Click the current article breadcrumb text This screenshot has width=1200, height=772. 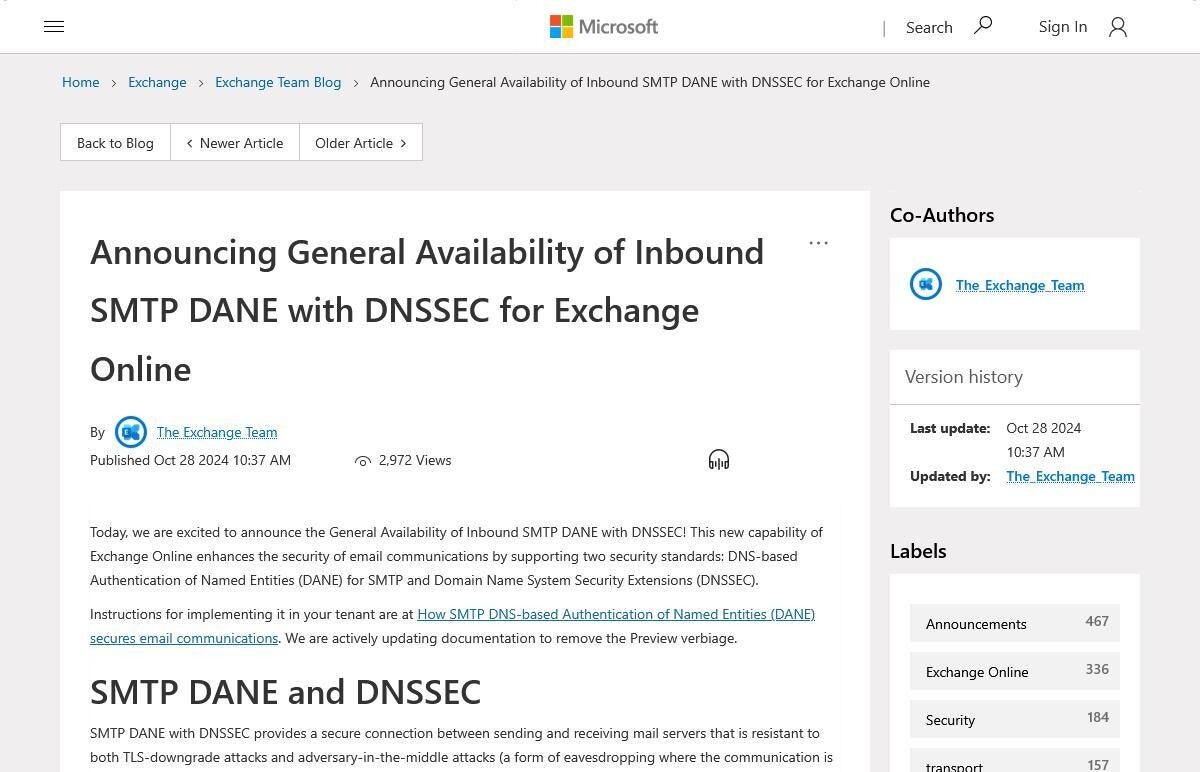tap(650, 82)
